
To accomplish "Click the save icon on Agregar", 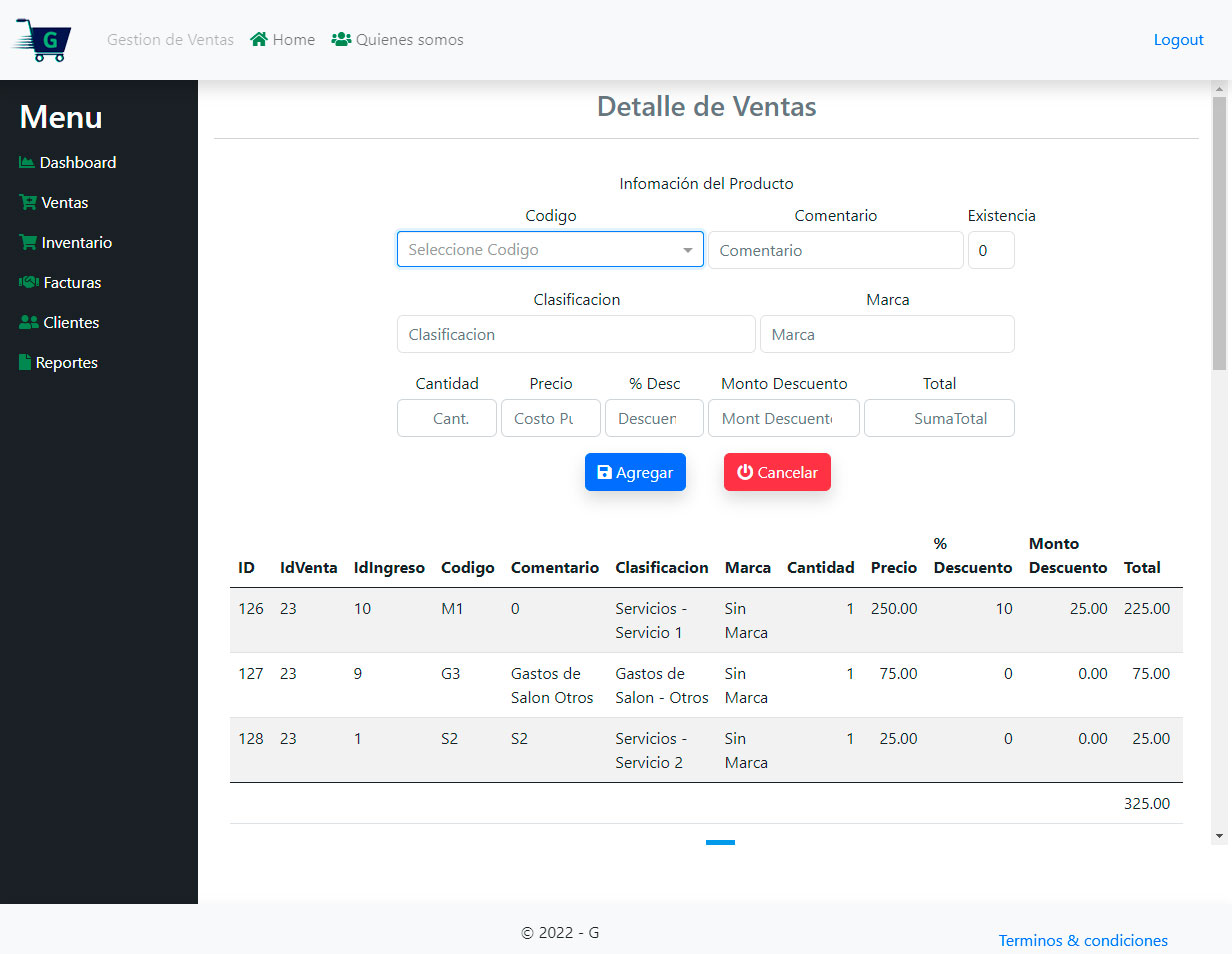I will coord(604,472).
